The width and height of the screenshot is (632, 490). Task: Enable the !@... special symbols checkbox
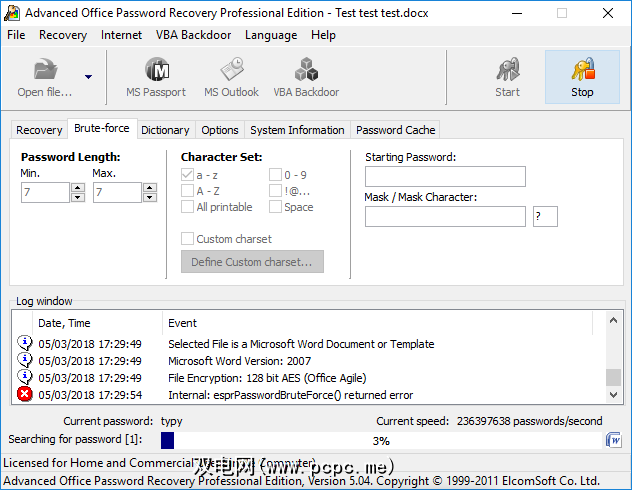pyautogui.click(x=275, y=191)
